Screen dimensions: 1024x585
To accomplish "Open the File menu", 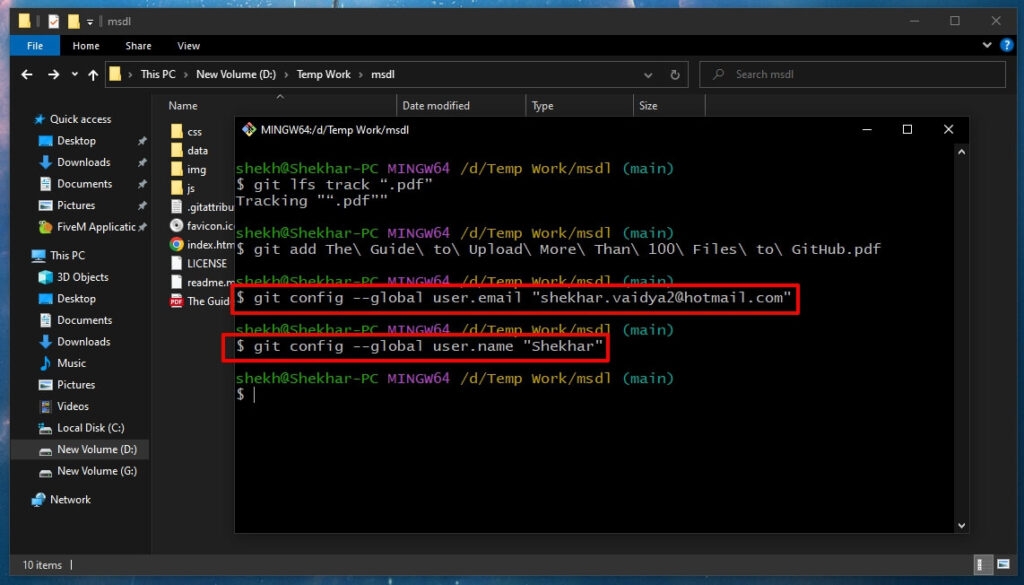I will (x=35, y=46).
